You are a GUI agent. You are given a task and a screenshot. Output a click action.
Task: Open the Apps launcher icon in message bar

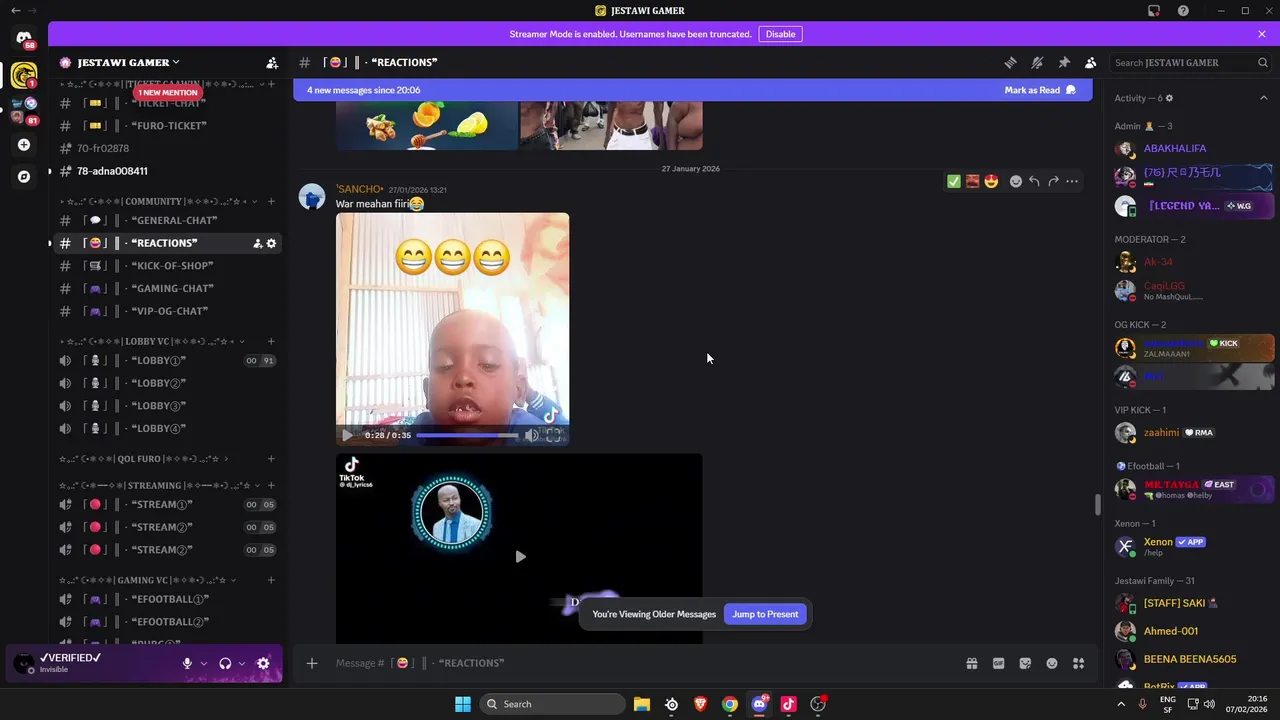[1079, 663]
